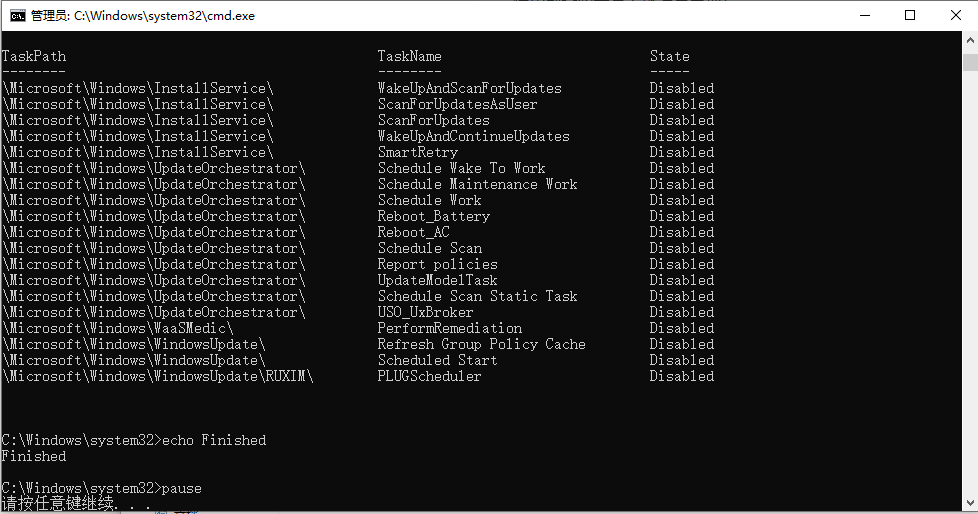The image size is (978, 514).
Task: Click the empty scrollbar track area
Action: [970, 281]
